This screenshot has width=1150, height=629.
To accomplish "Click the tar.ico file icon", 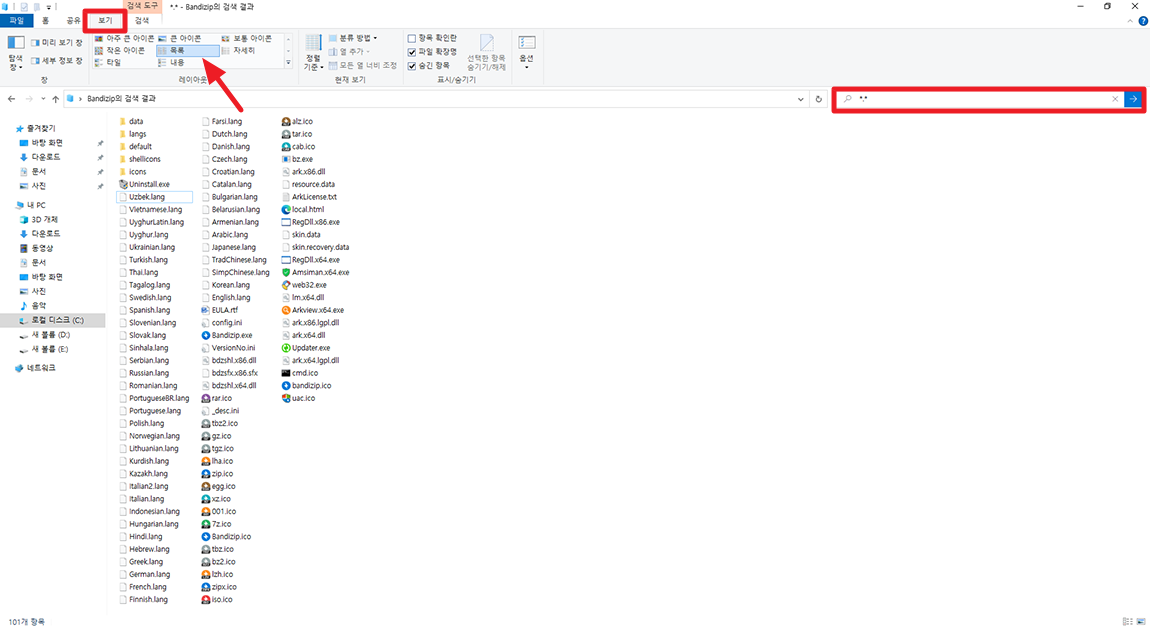I will point(286,134).
